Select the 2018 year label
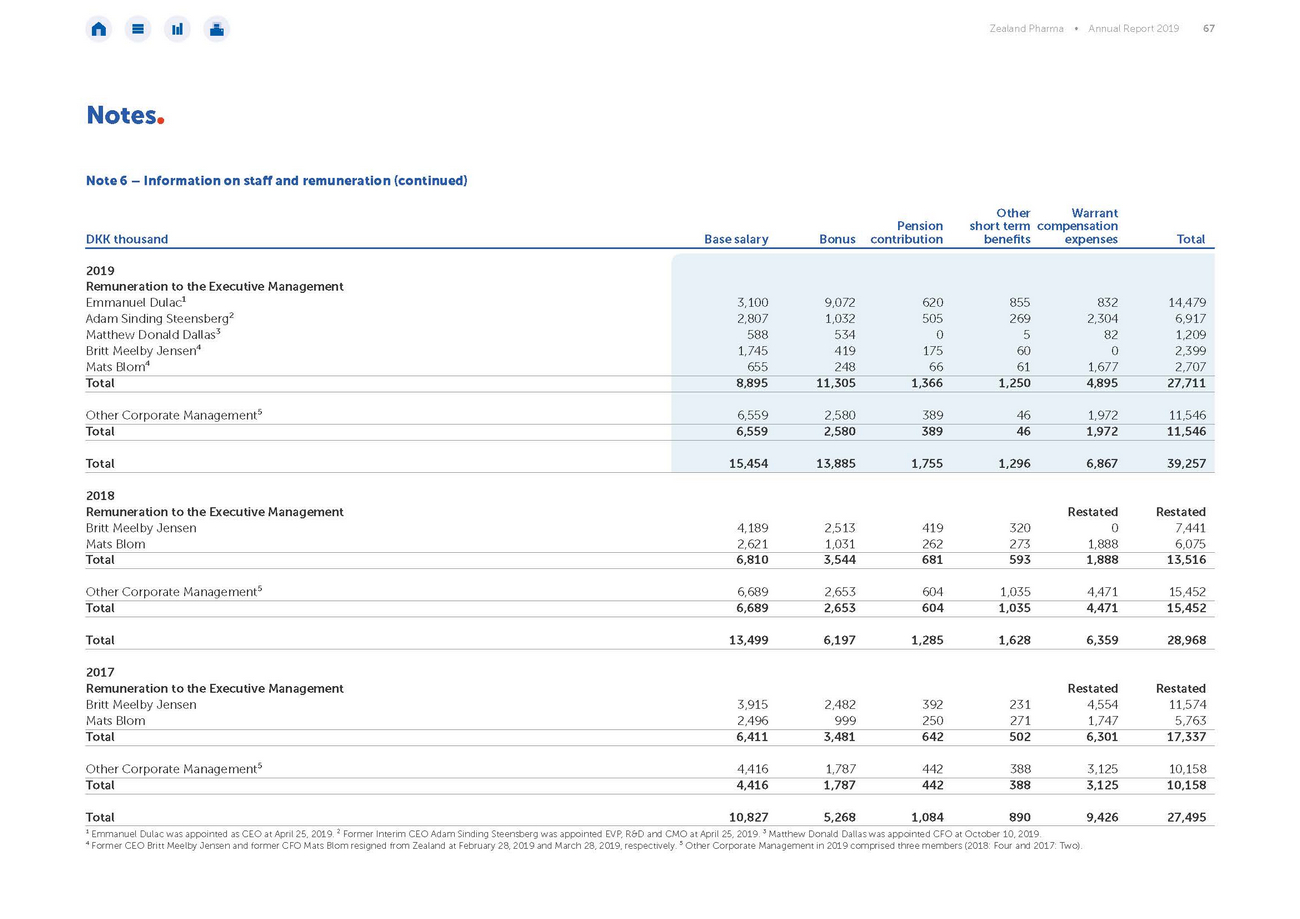The image size is (1300, 919). coord(100,496)
